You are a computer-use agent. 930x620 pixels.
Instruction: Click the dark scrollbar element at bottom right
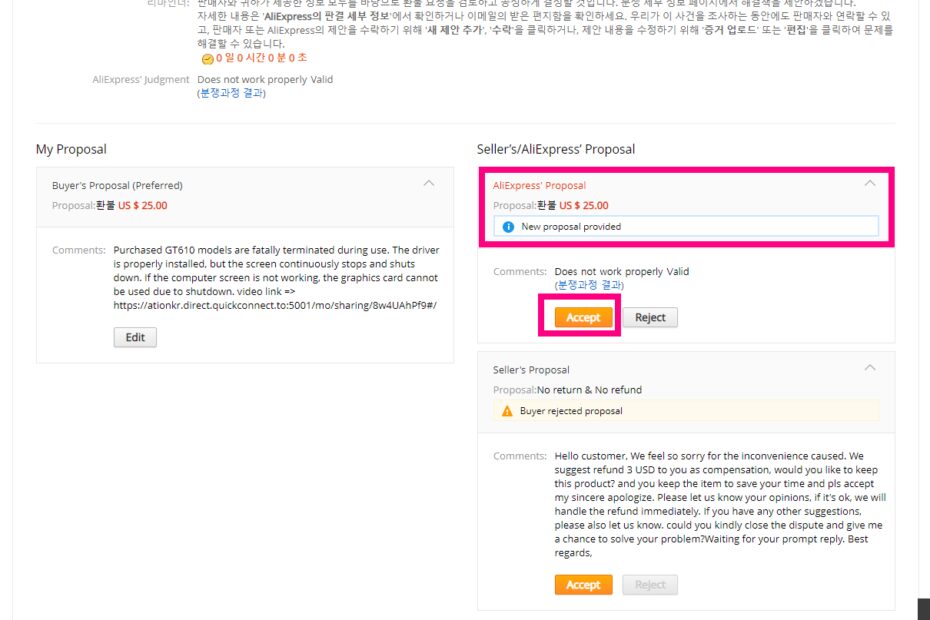tap(923, 609)
